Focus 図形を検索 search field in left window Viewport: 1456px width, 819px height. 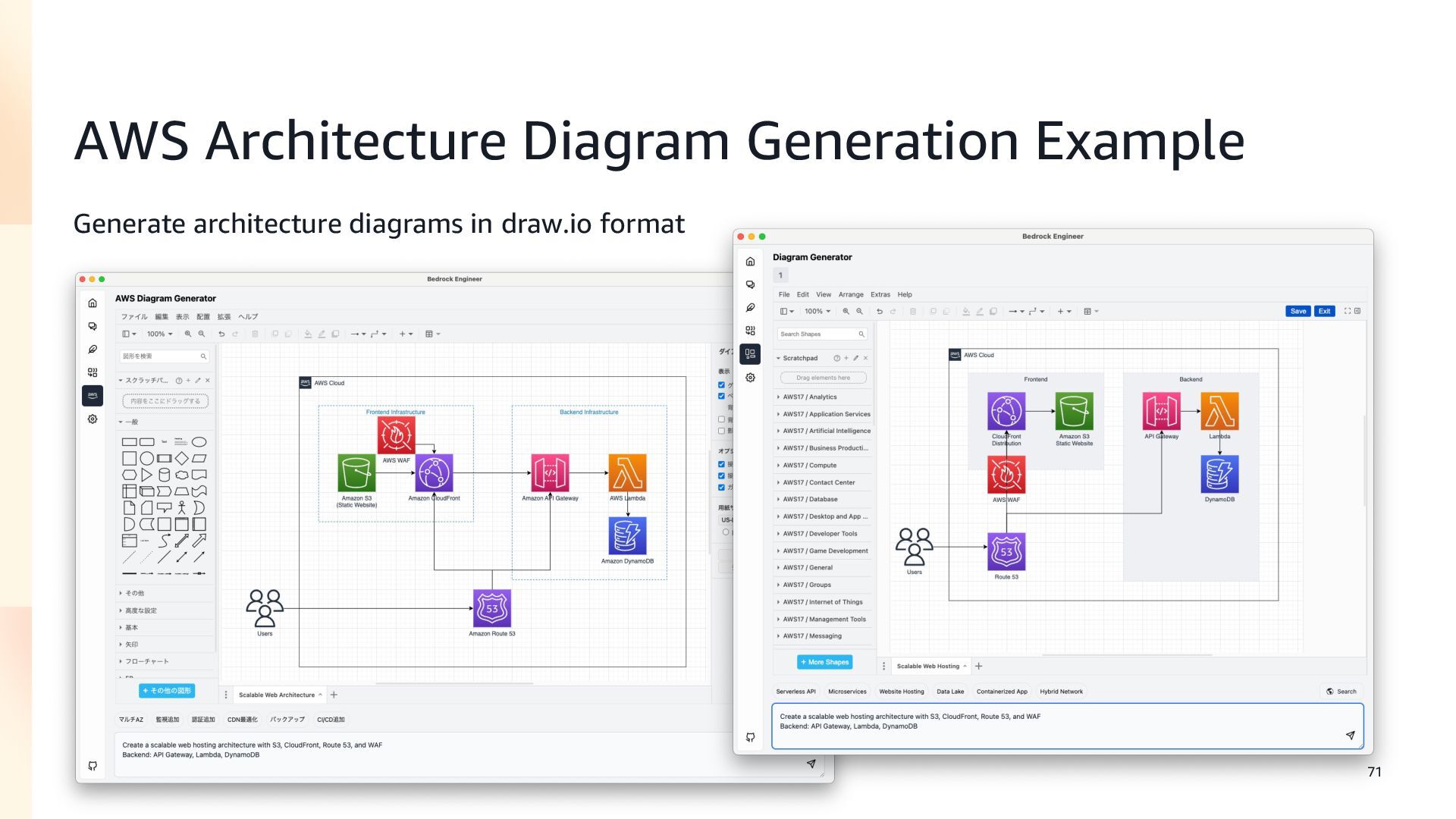coord(165,356)
